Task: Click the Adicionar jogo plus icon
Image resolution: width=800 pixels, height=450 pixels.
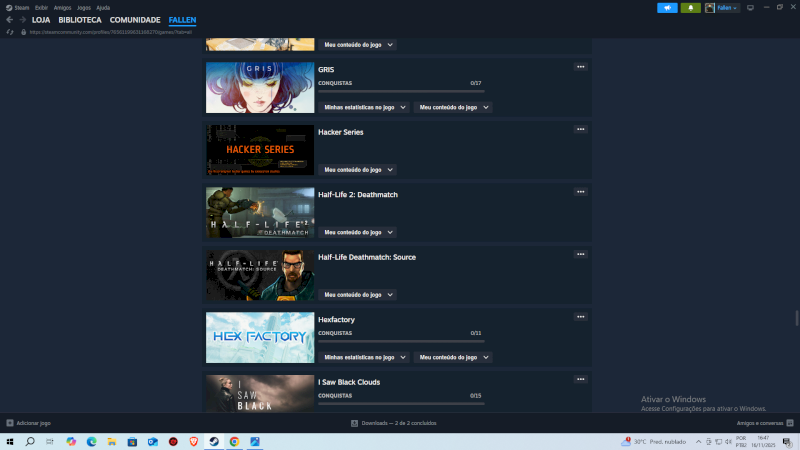Action: tap(10, 423)
